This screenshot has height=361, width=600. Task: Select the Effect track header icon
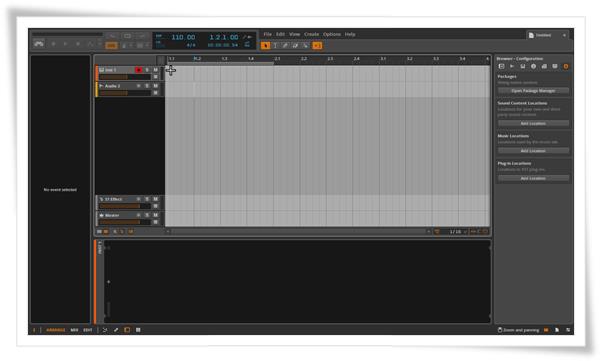[101, 199]
